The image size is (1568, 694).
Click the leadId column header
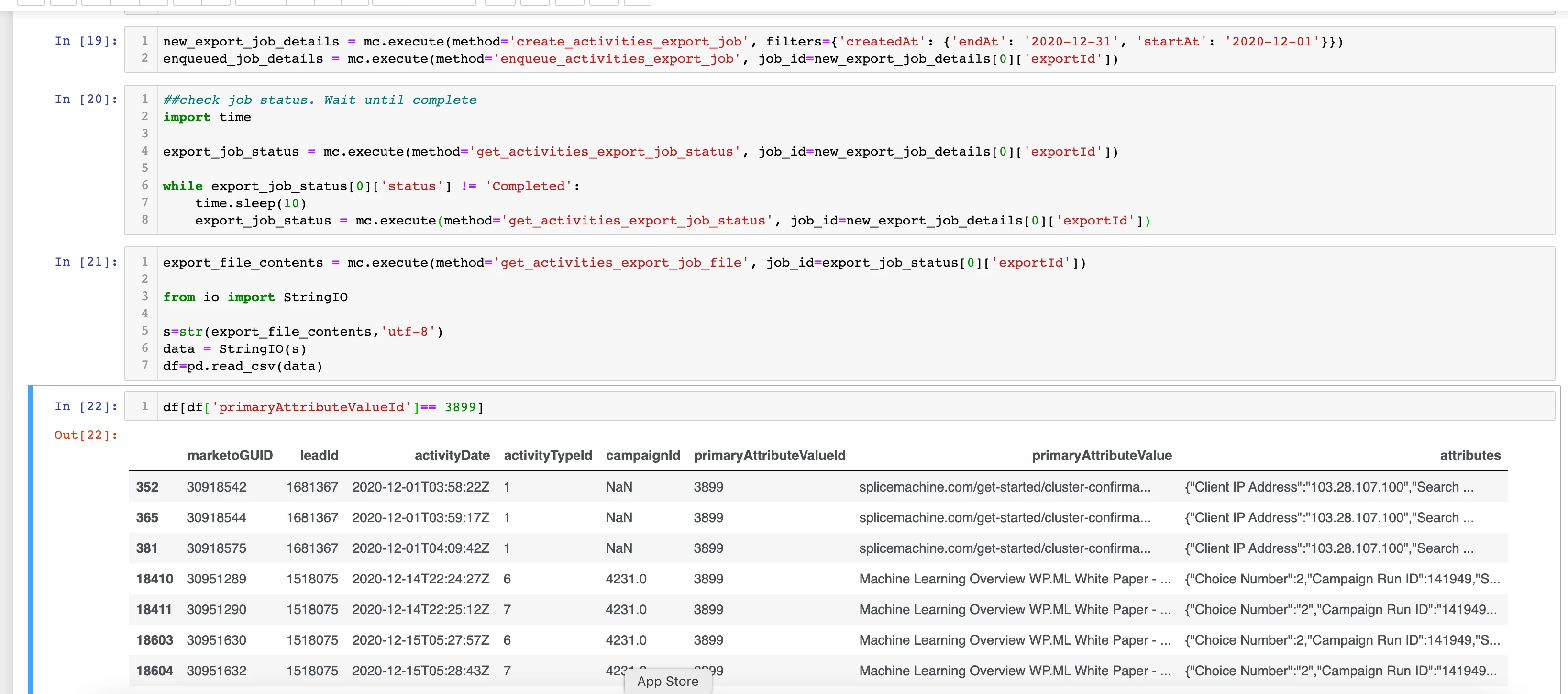319,455
